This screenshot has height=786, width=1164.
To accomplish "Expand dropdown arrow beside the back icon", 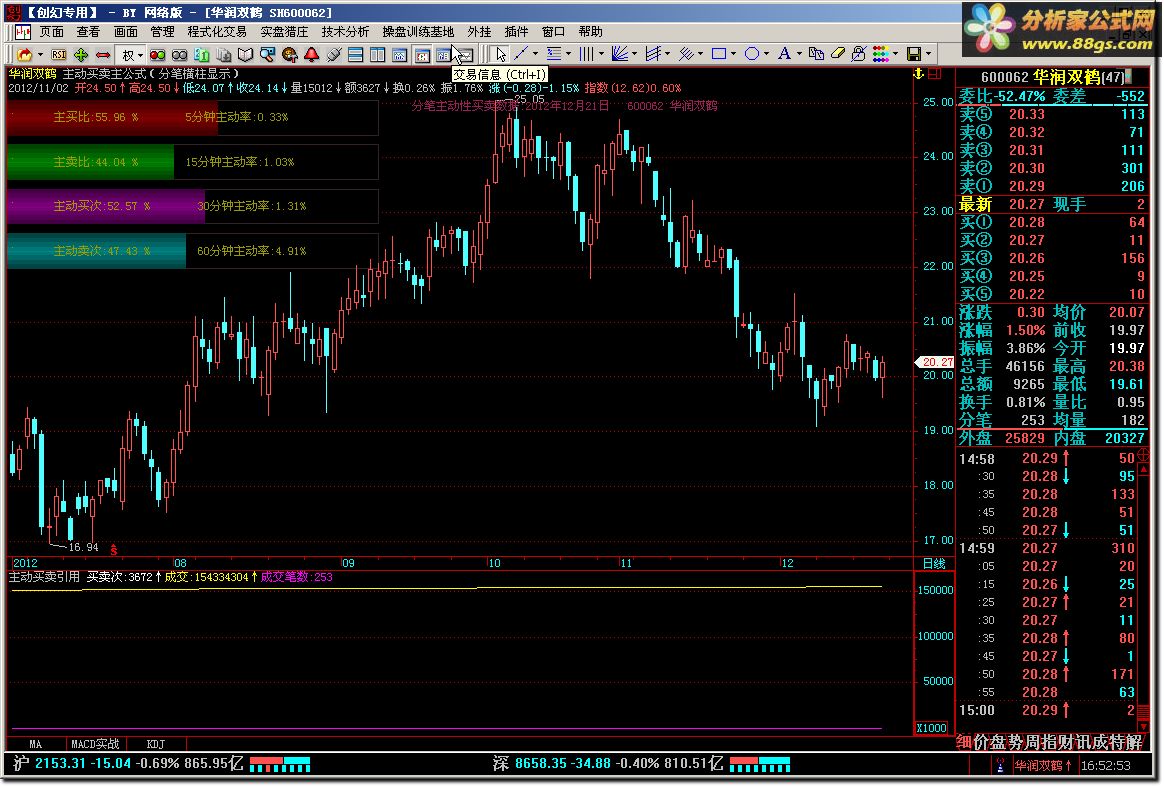I will 40,54.
